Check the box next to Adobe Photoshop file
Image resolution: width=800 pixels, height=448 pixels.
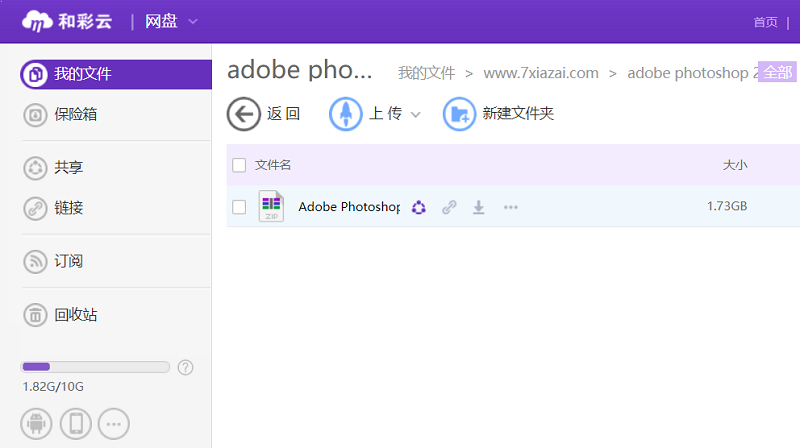click(239, 207)
